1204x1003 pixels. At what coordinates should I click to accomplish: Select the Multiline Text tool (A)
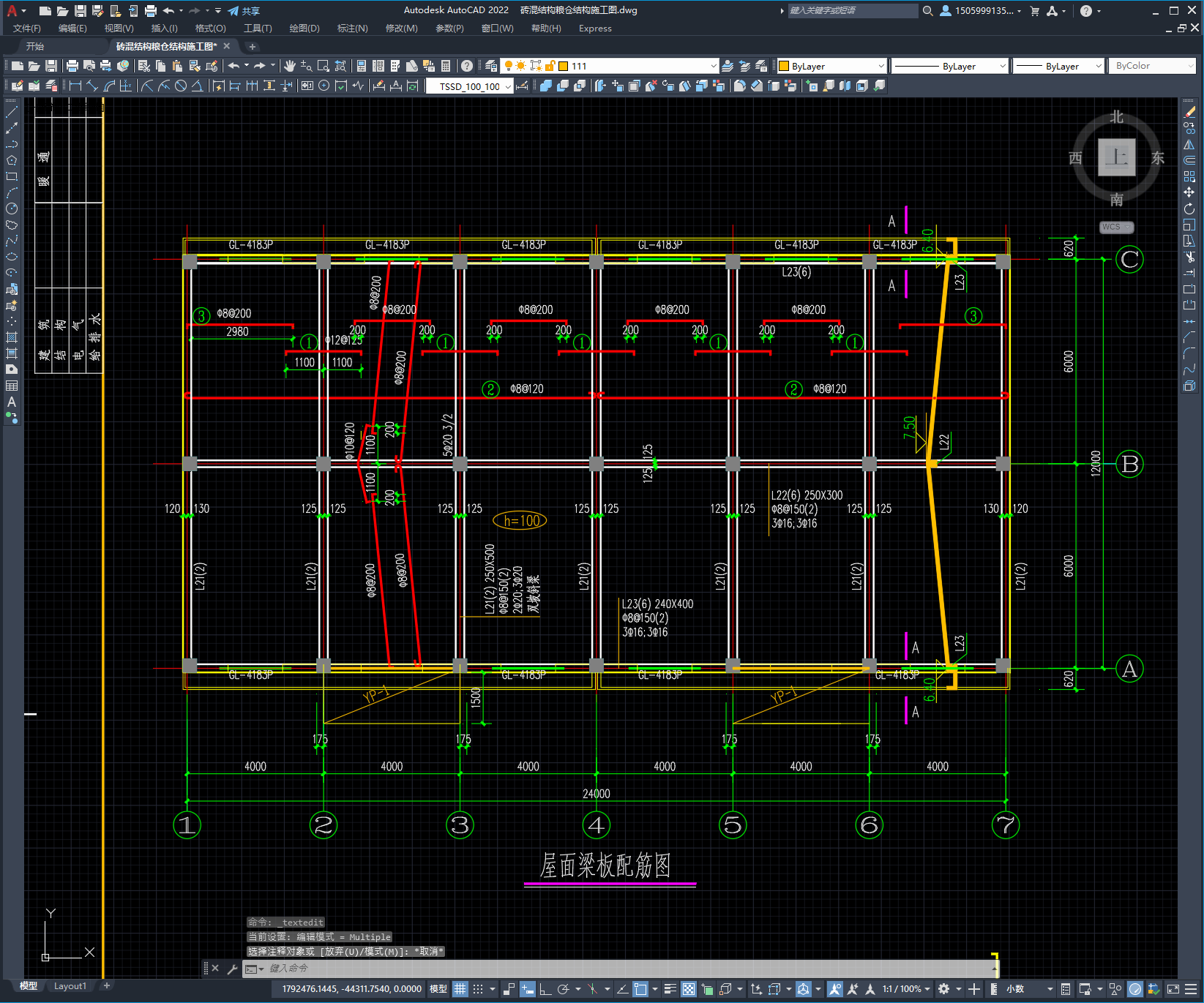pos(12,402)
